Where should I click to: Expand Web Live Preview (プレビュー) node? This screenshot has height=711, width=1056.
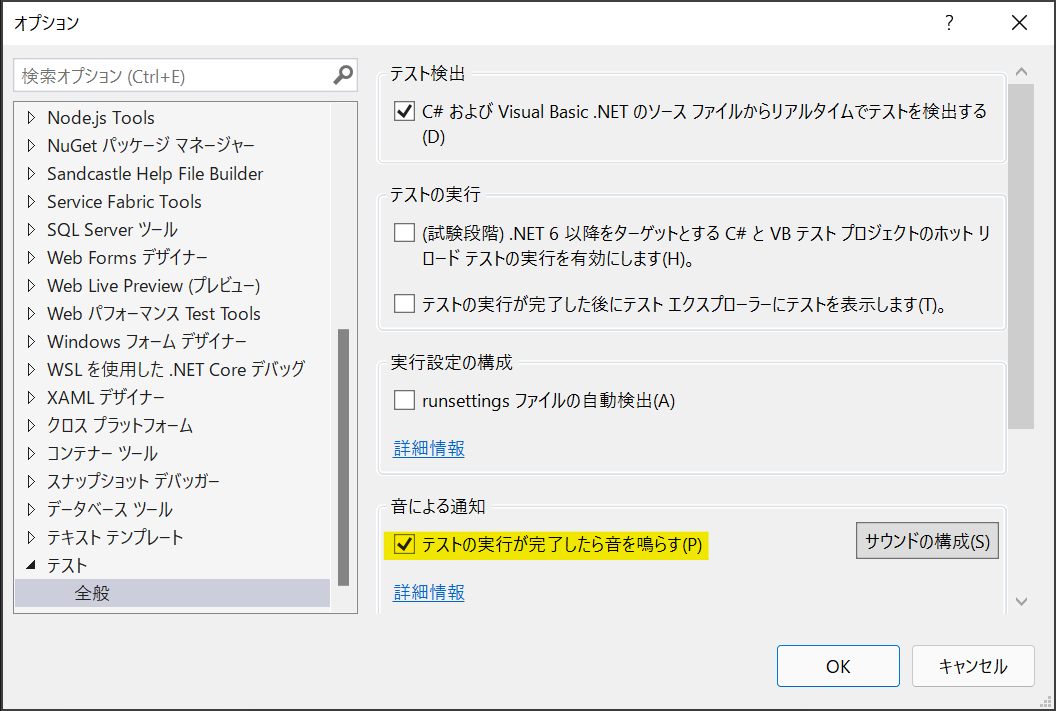(31, 285)
